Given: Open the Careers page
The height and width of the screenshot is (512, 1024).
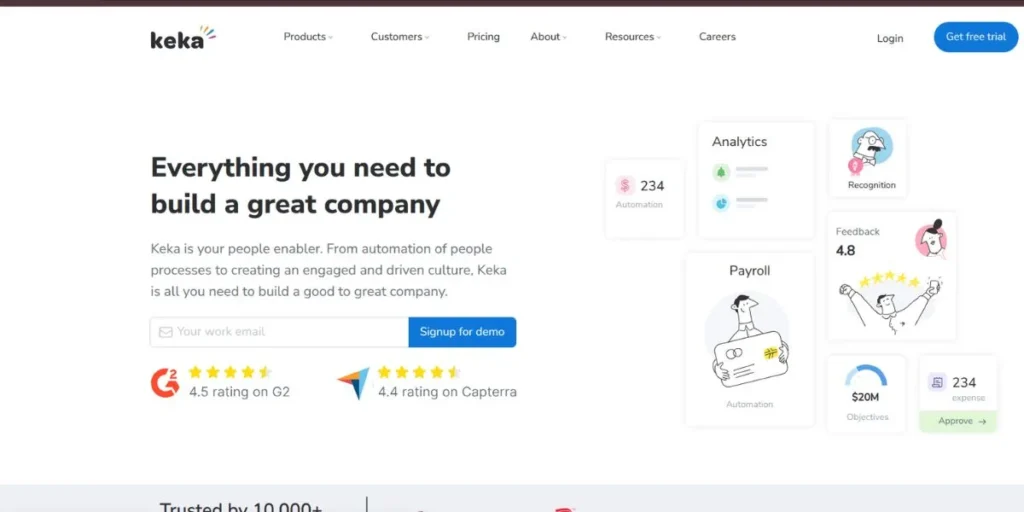Looking at the screenshot, I should pos(717,37).
